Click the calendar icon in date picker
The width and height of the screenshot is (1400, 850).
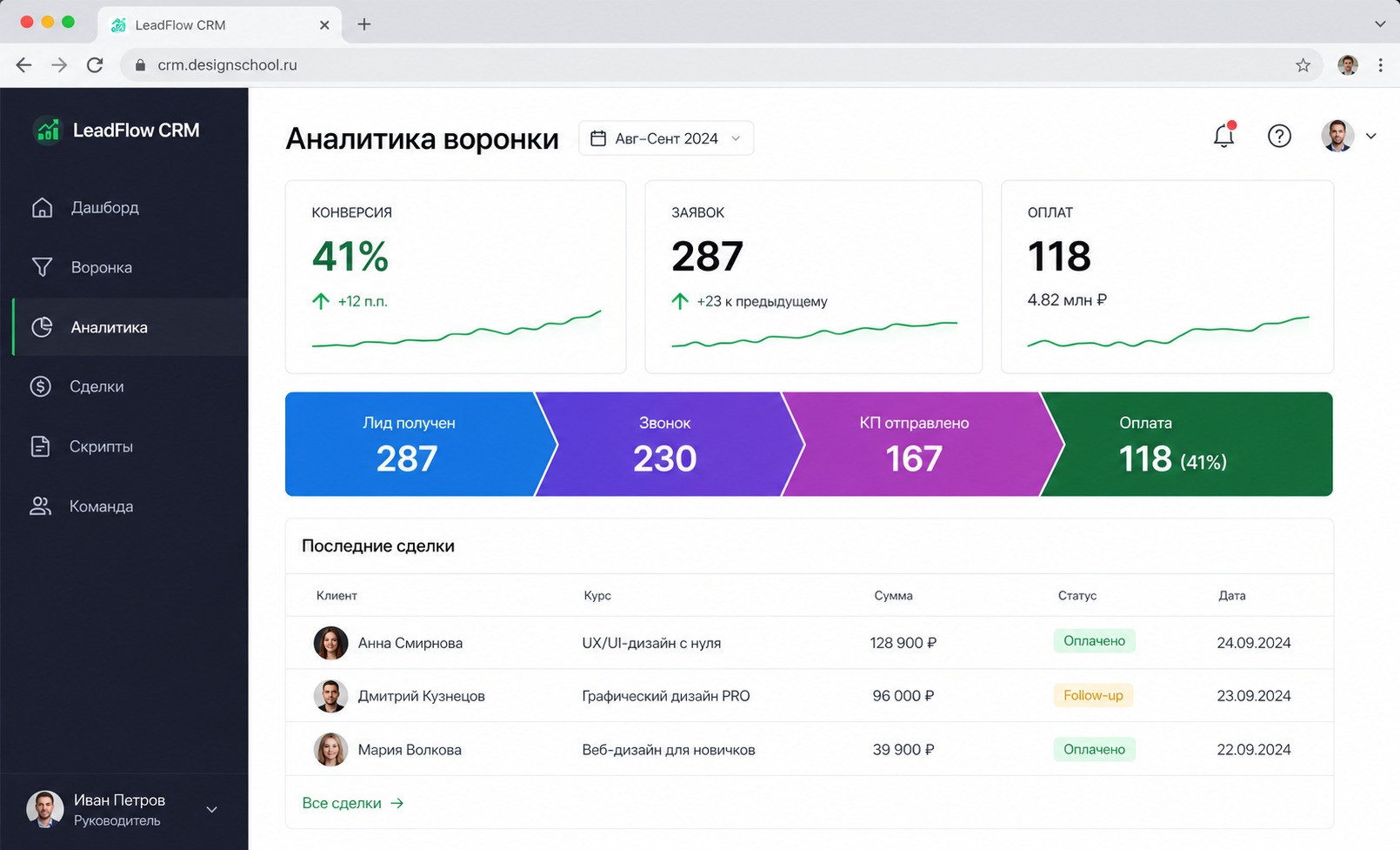tap(598, 138)
